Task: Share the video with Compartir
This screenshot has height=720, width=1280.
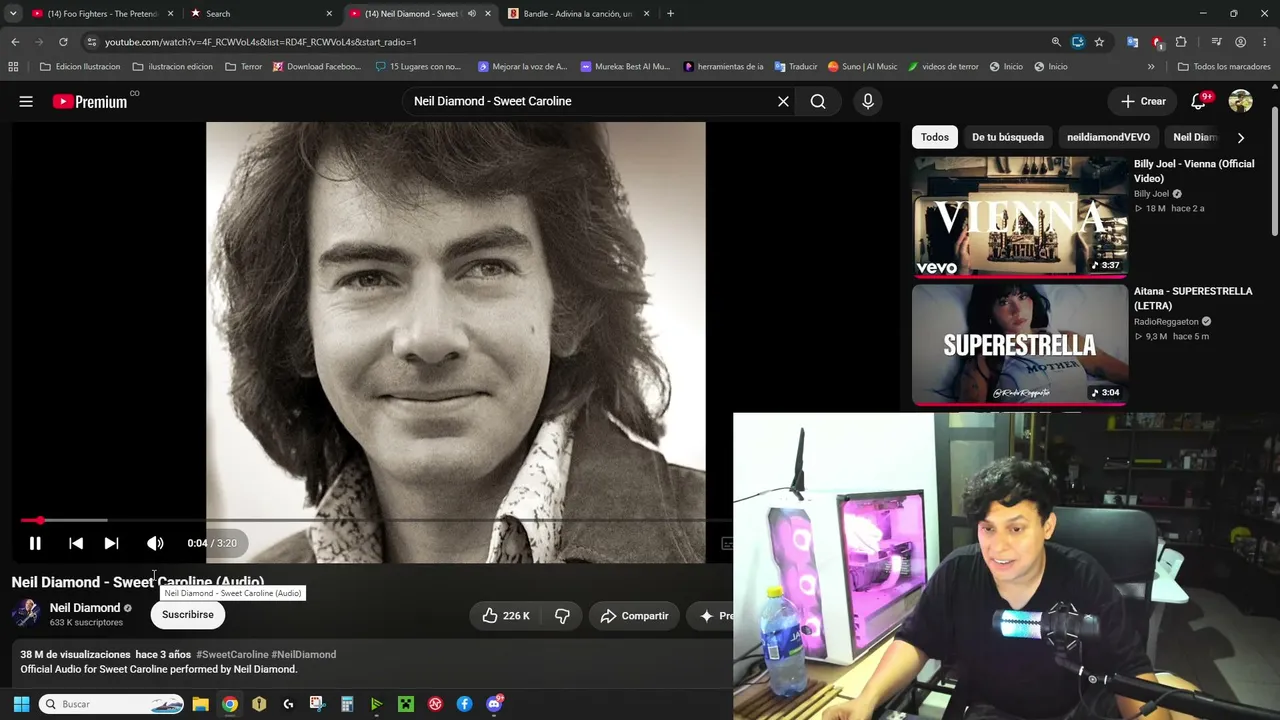Action: pos(634,616)
